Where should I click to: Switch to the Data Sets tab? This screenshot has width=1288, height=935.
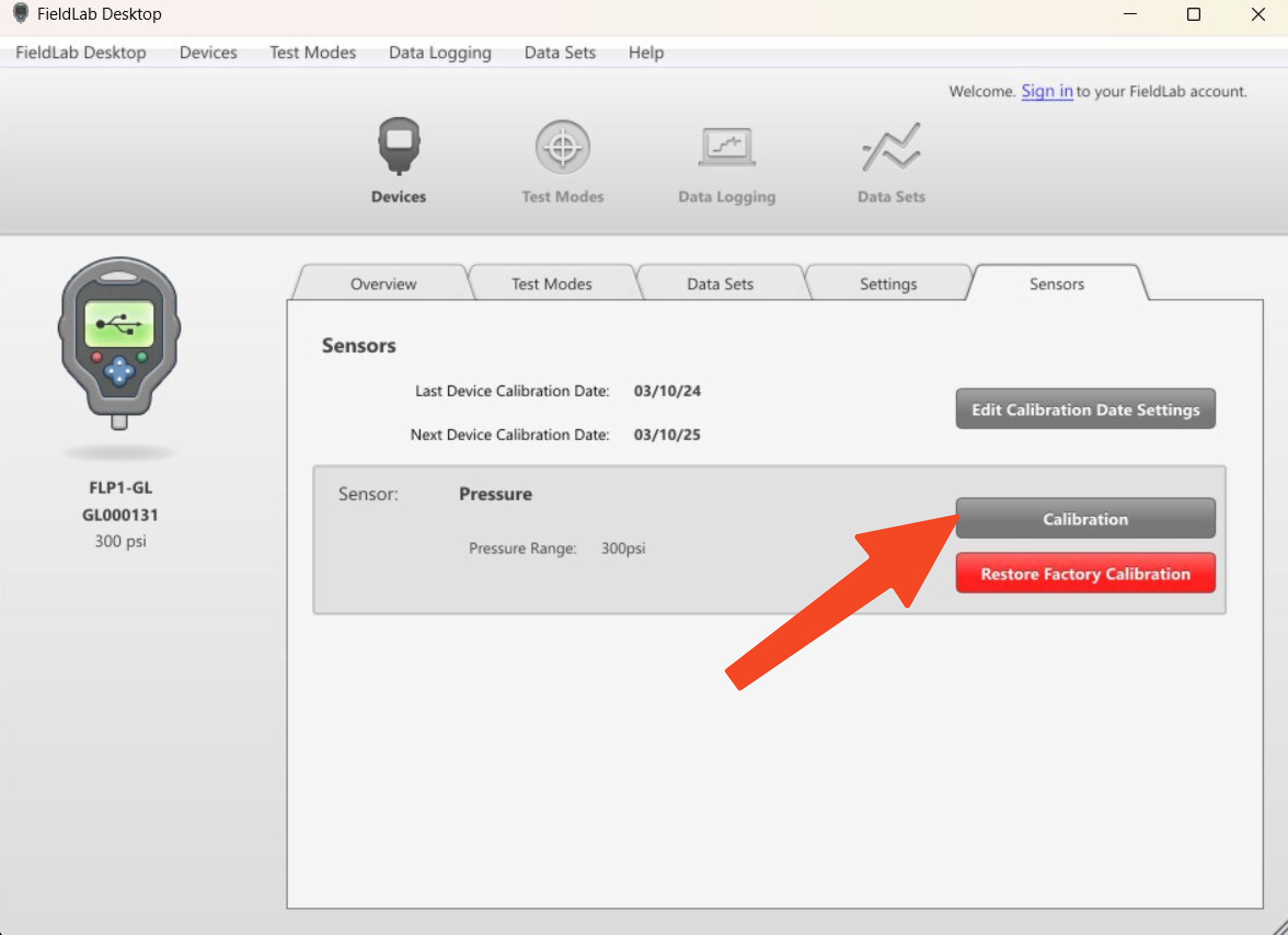[x=720, y=282]
